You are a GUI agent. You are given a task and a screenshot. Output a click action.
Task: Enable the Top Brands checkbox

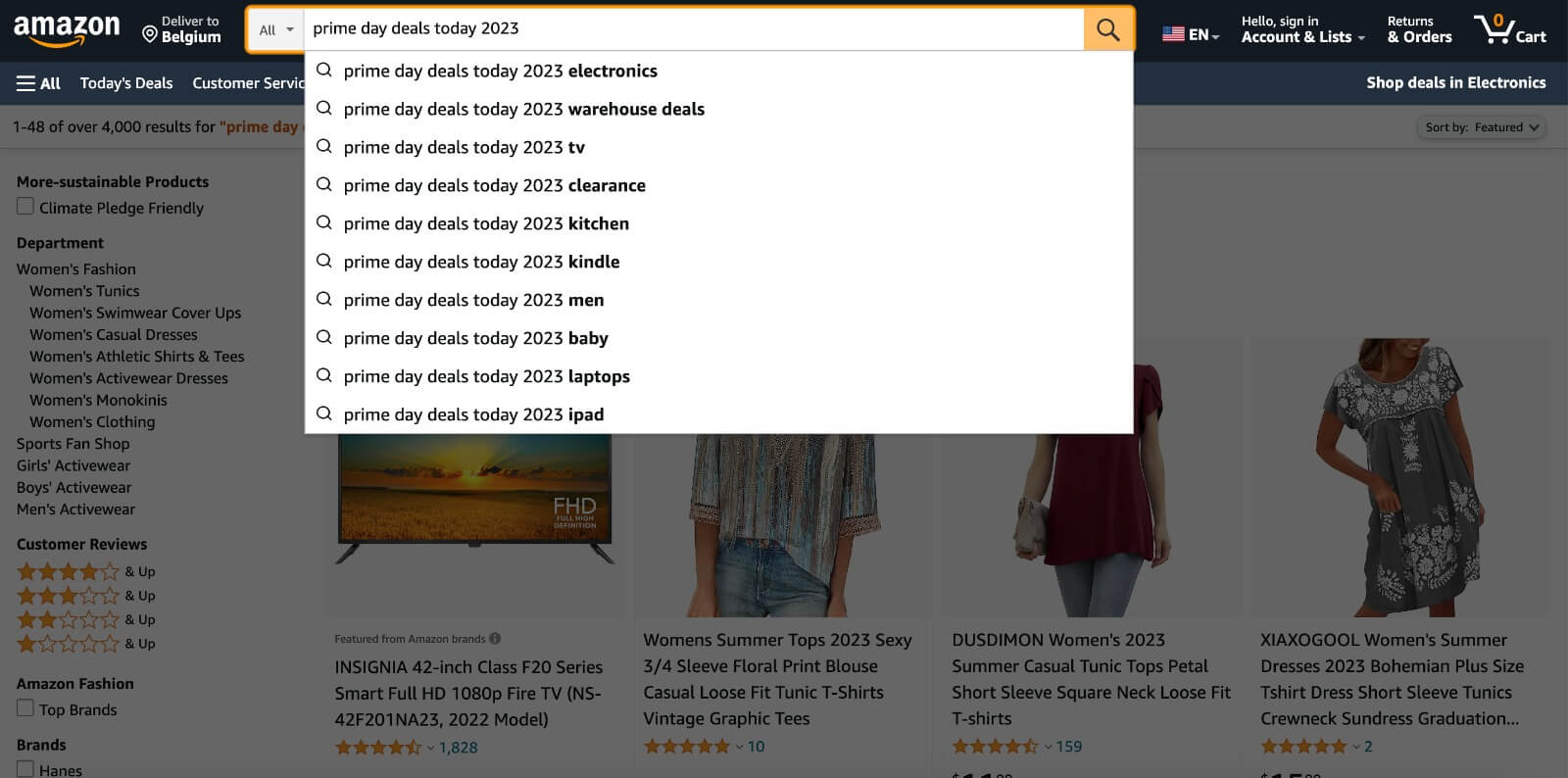25,708
